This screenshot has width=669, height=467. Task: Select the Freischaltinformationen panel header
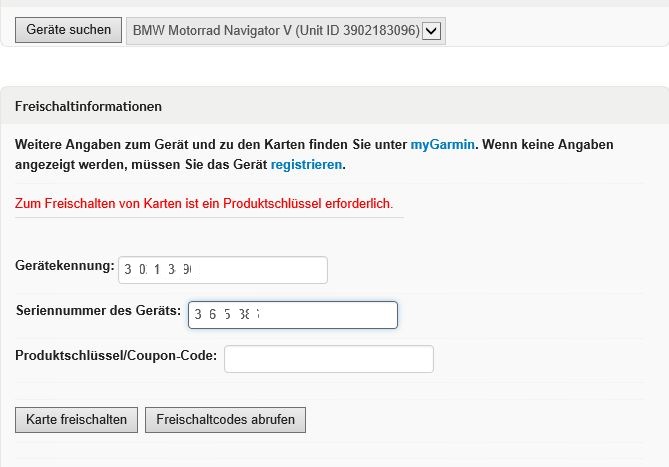pyautogui.click(x=89, y=106)
